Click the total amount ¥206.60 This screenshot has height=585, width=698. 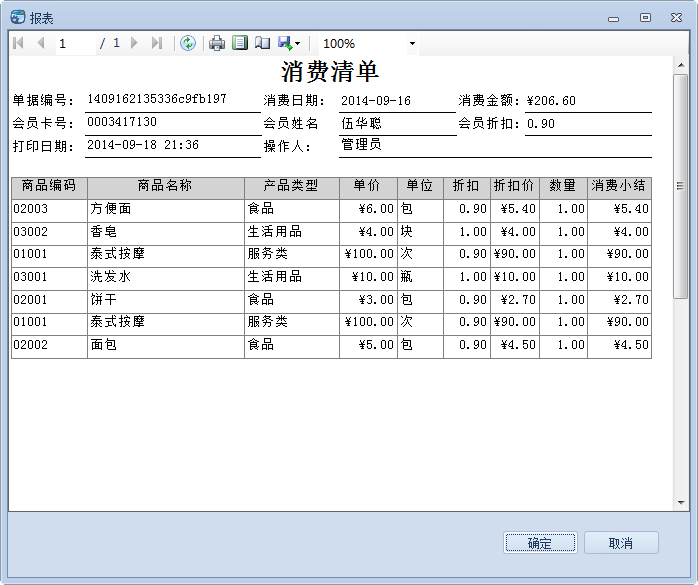551,101
